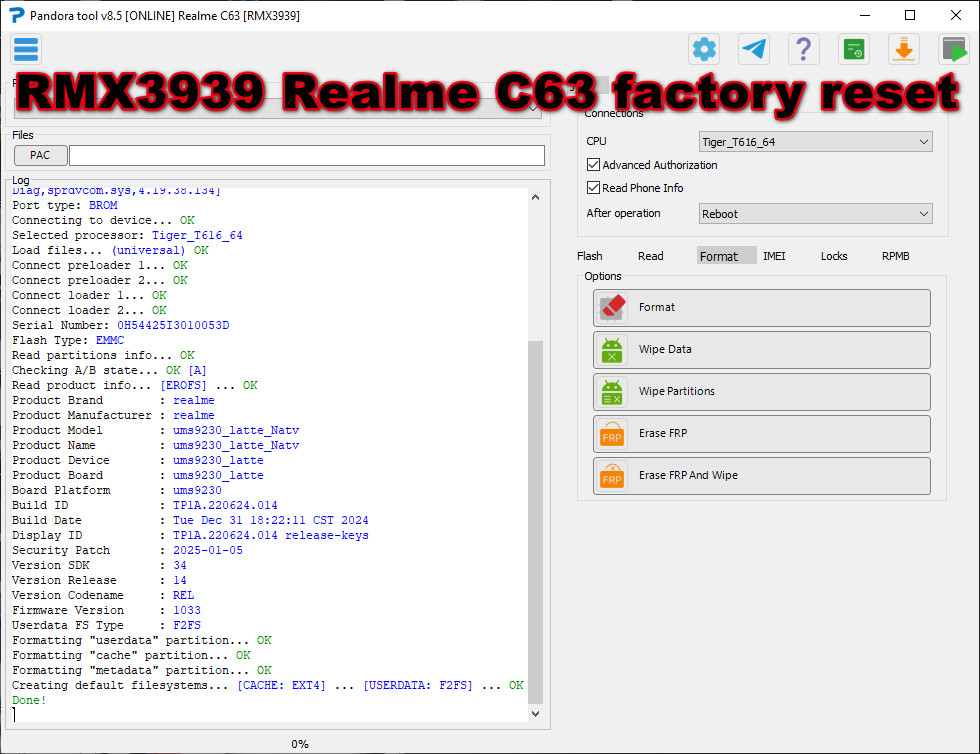Maximize the Pandora tool window

[x=910, y=15]
